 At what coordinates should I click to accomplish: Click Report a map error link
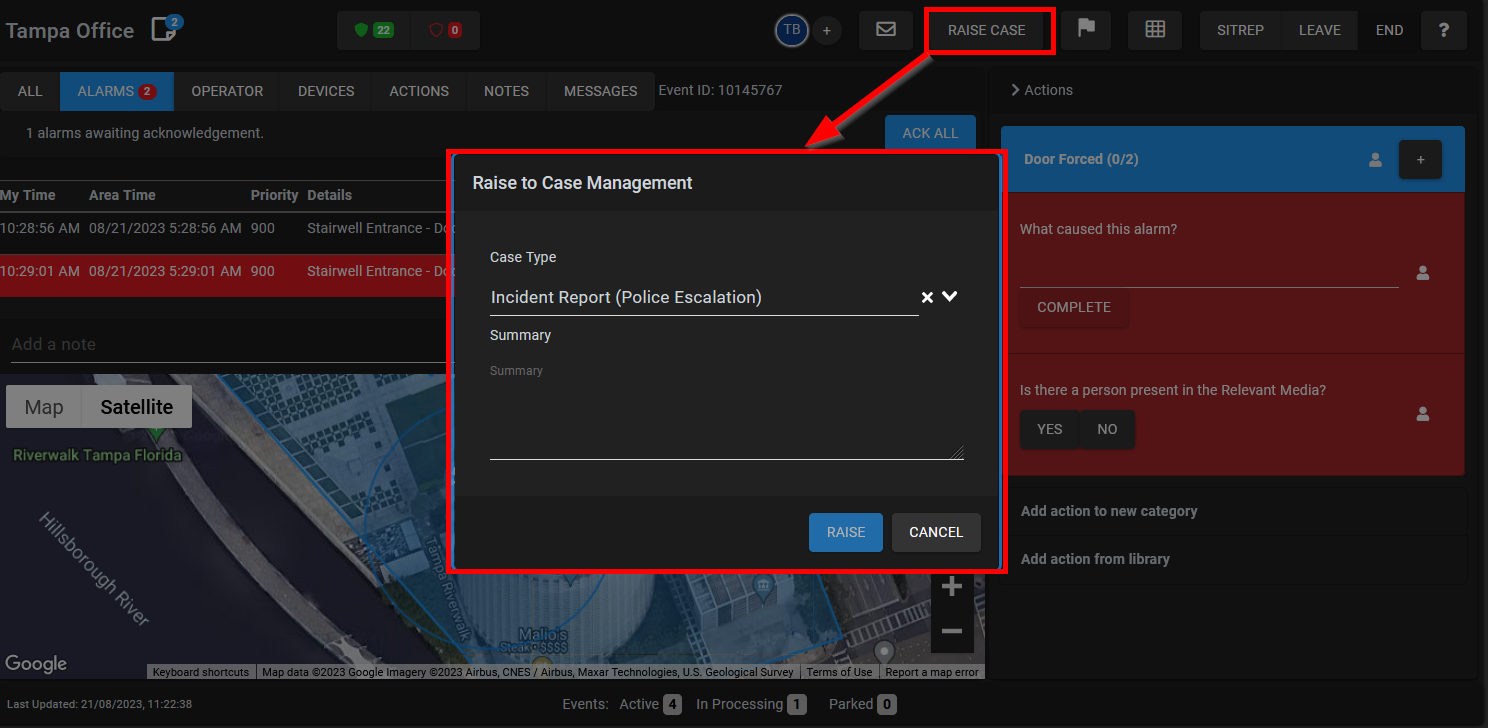coord(932,672)
